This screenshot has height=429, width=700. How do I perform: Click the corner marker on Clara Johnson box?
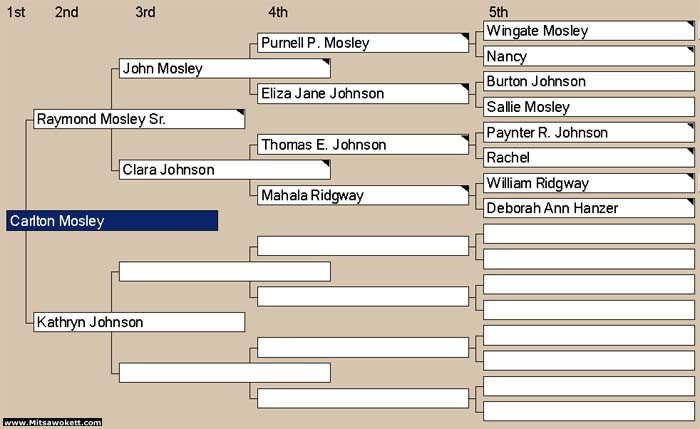[x=326, y=164]
